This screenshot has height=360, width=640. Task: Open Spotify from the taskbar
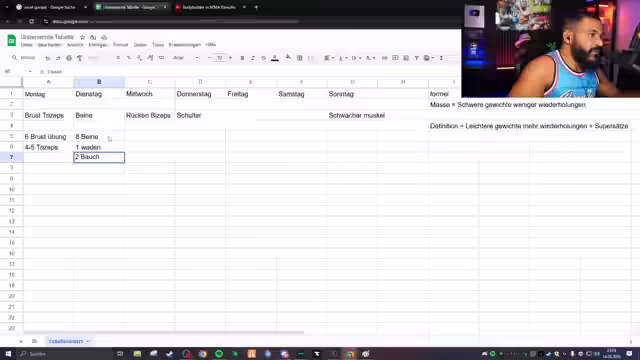coord(219,354)
